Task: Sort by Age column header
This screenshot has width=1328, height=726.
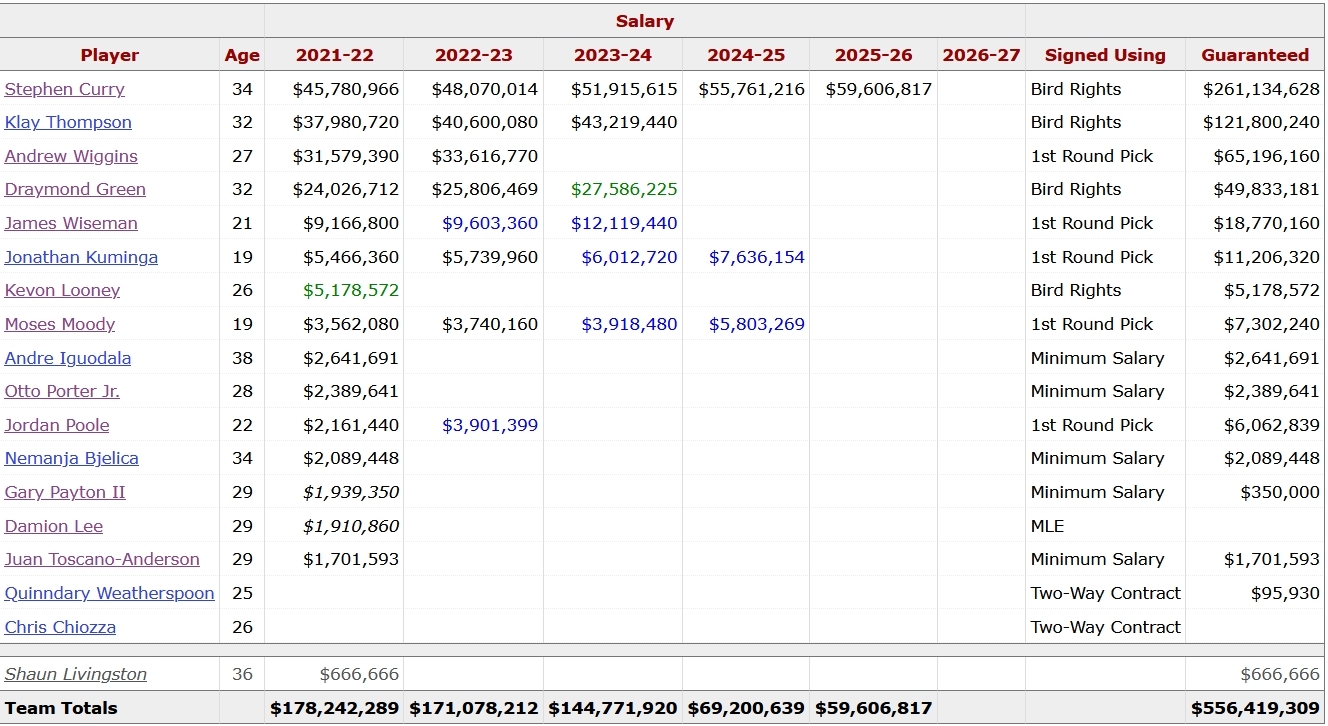Action: pyautogui.click(x=242, y=55)
